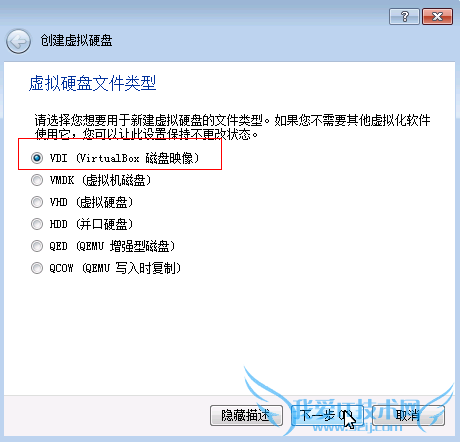The image size is (460, 442).
Task: Enable the QED radio button circle
Action: coord(37,246)
